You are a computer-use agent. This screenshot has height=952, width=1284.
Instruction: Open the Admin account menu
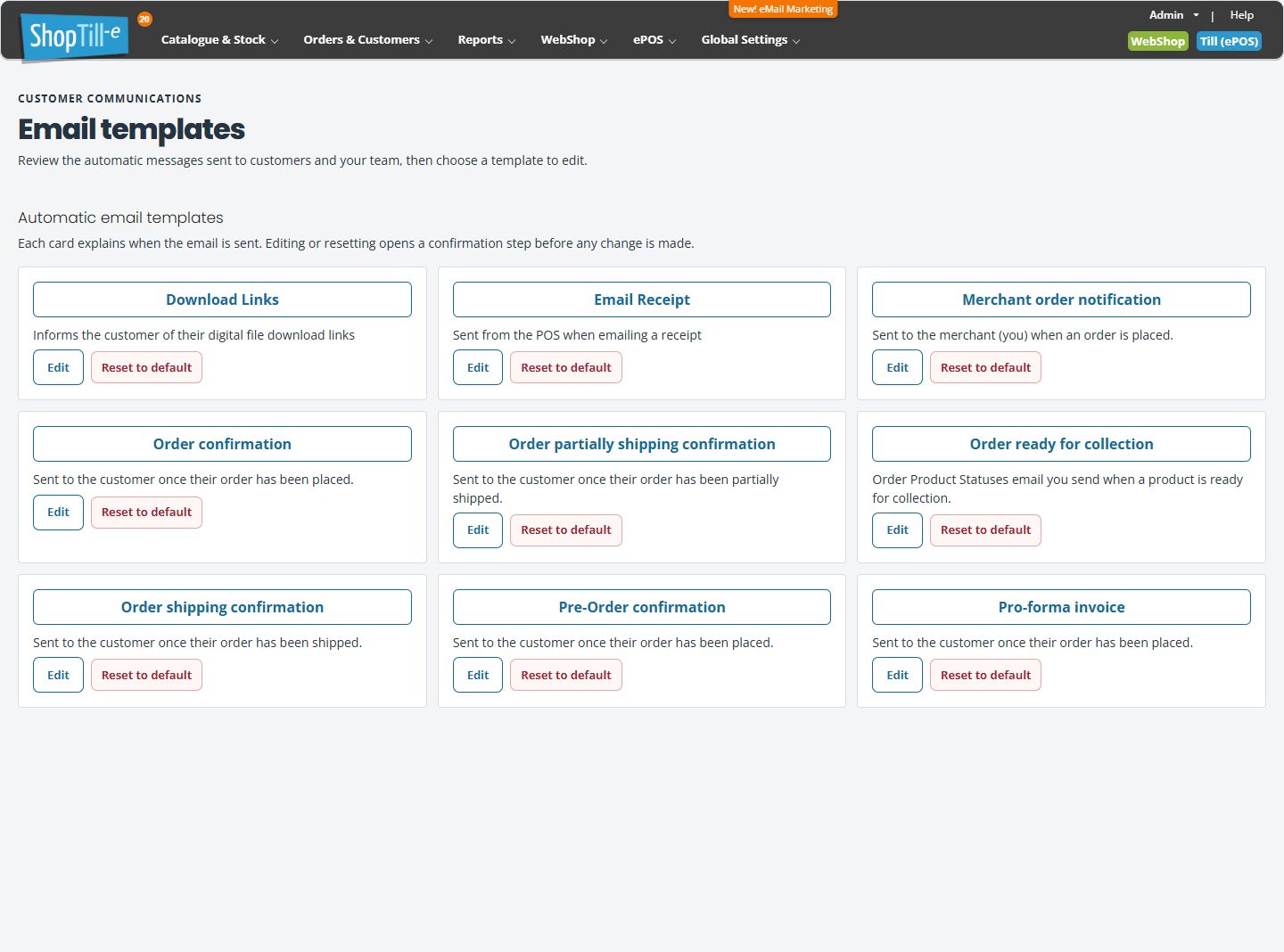tap(1173, 15)
